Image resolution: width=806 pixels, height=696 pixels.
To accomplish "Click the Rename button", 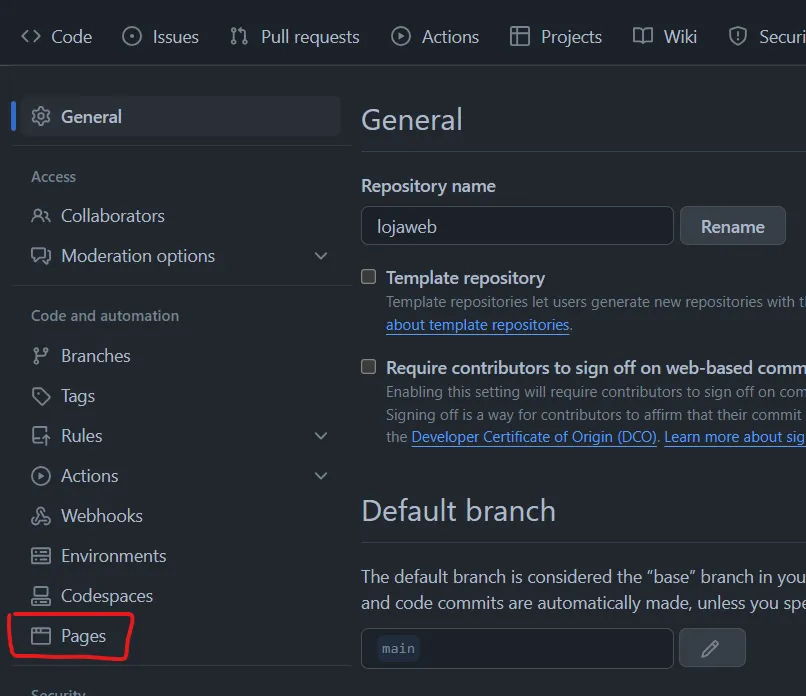I will pos(732,226).
